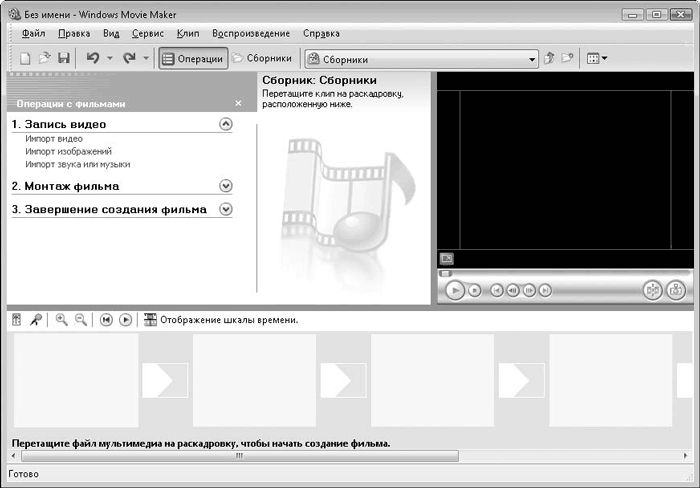700x488 pixels.
Task: Click Импорт звука или музыки link
Action: coord(78,164)
